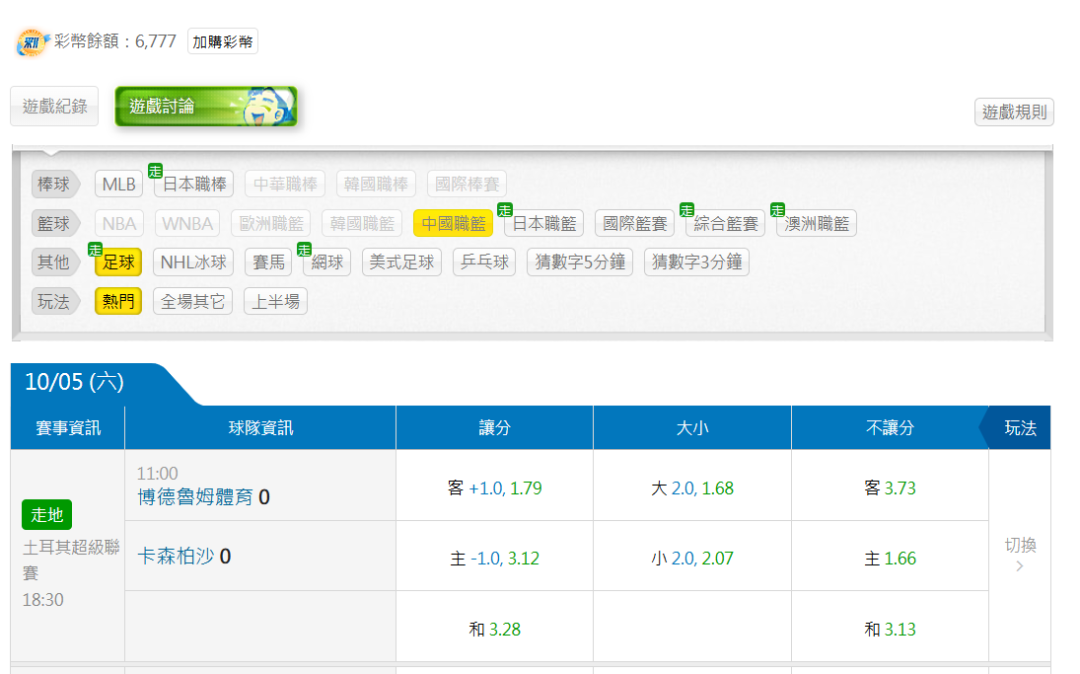Screen dimensions: 1080x674
Task: Switch to the 足球 sport category
Action: 118,263
